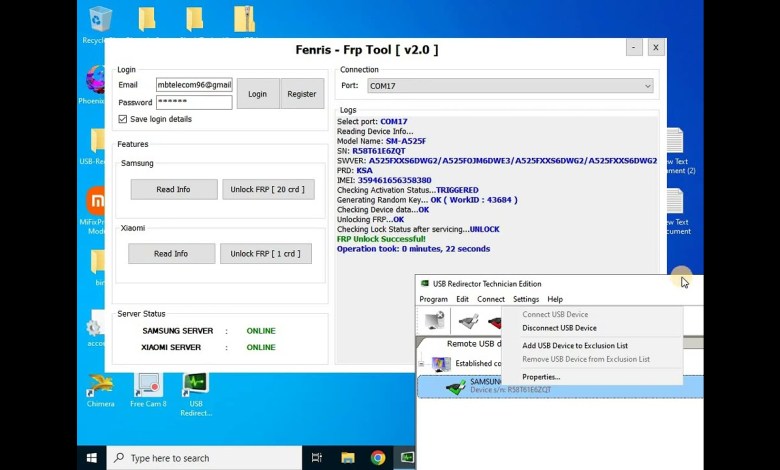Screen dimensions: 780x470
Task: Click the Register button
Action: point(302,94)
